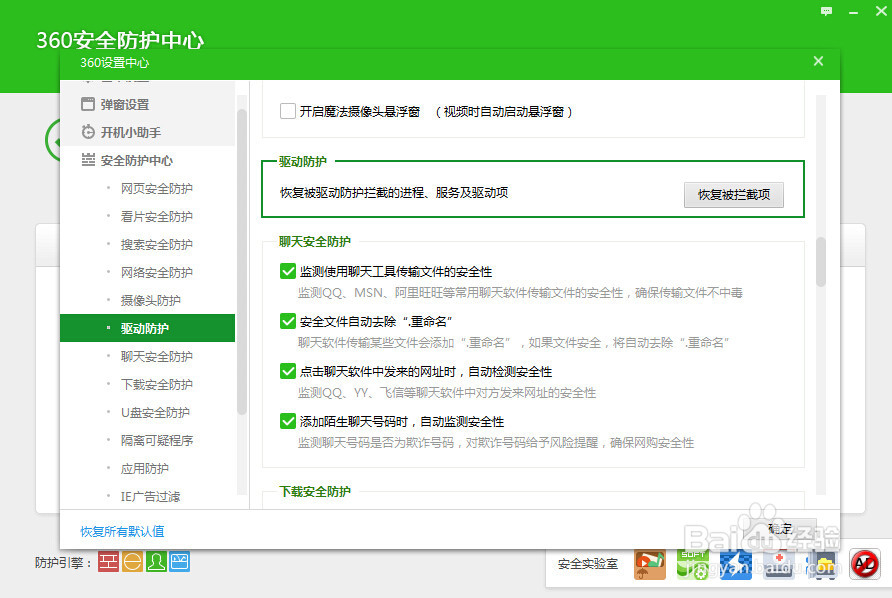Viewport: 892px width, 598px height.
Task: Click the 防护引擎 label
Action: tap(64, 563)
